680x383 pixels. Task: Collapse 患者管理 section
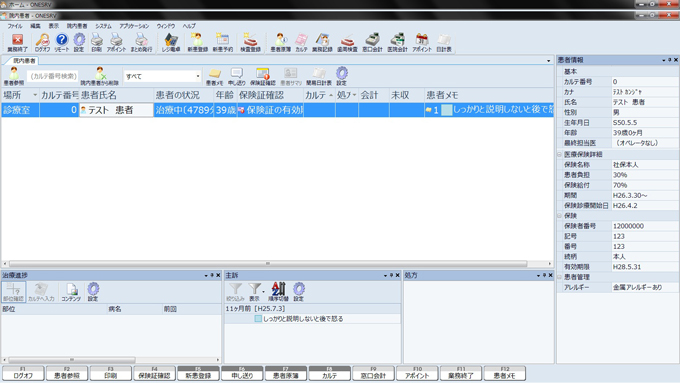click(559, 277)
